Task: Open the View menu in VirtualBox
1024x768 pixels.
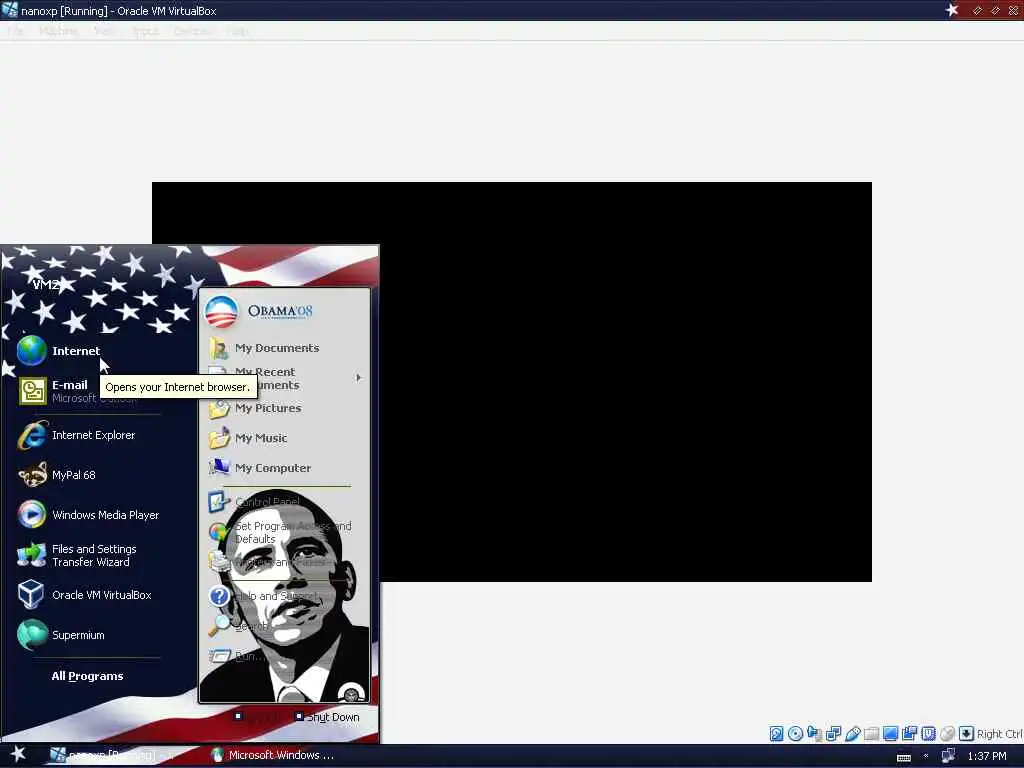Action: (x=104, y=31)
